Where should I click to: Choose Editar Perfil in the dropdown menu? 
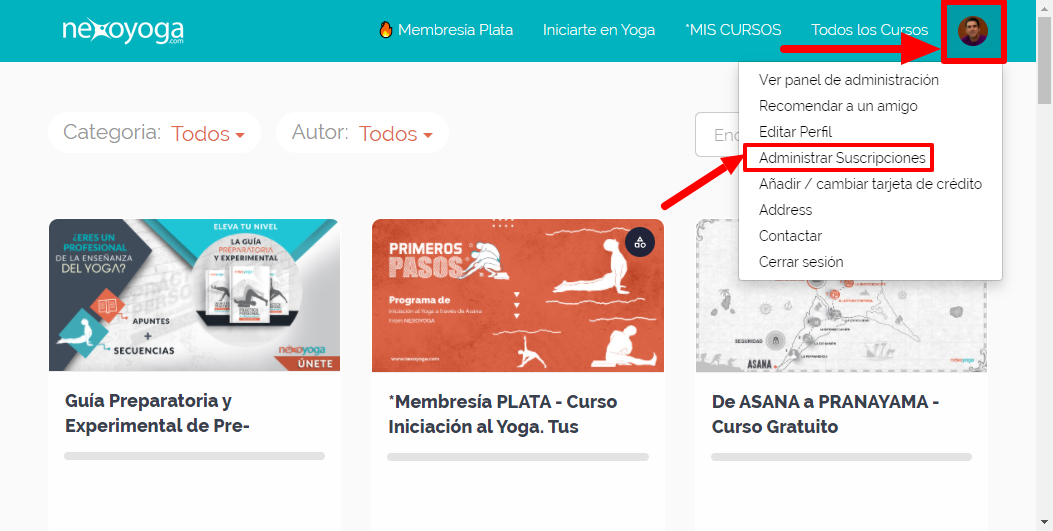point(795,132)
